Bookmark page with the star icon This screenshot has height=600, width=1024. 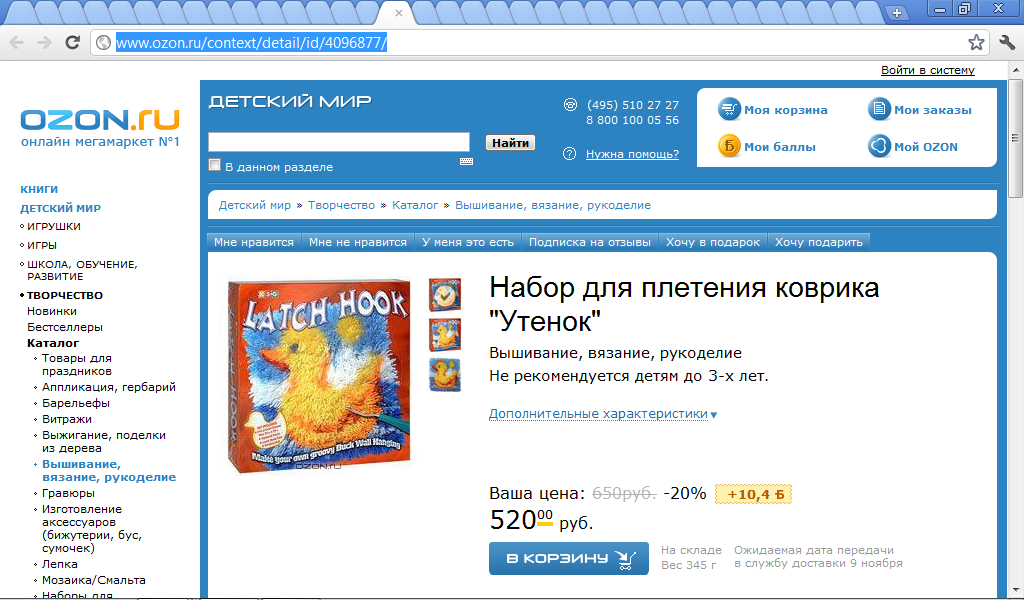pyautogui.click(x=976, y=42)
